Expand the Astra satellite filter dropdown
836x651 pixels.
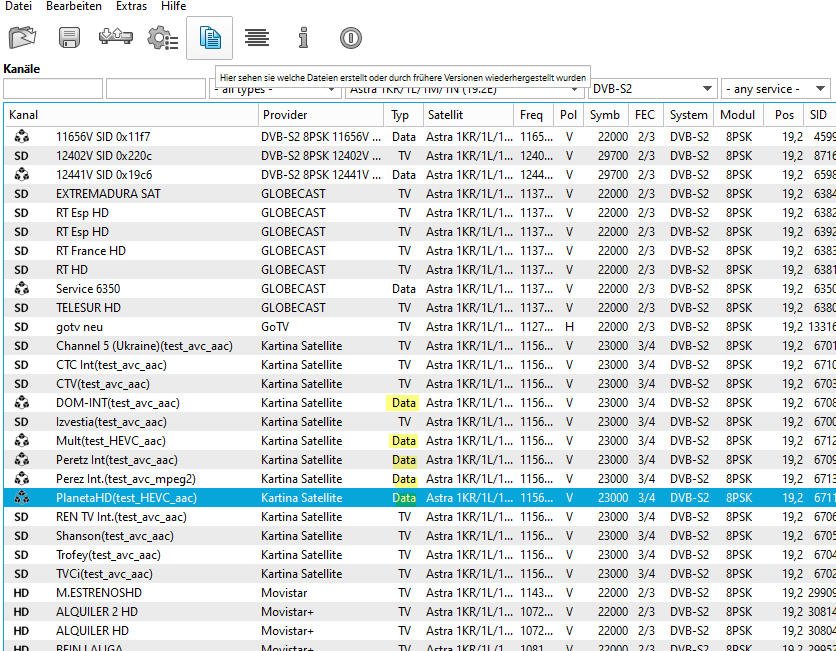[x=464, y=90]
